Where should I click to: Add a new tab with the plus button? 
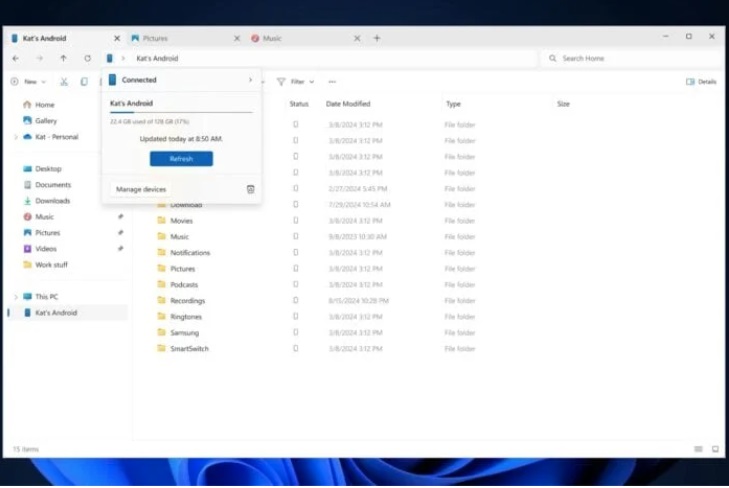377,38
